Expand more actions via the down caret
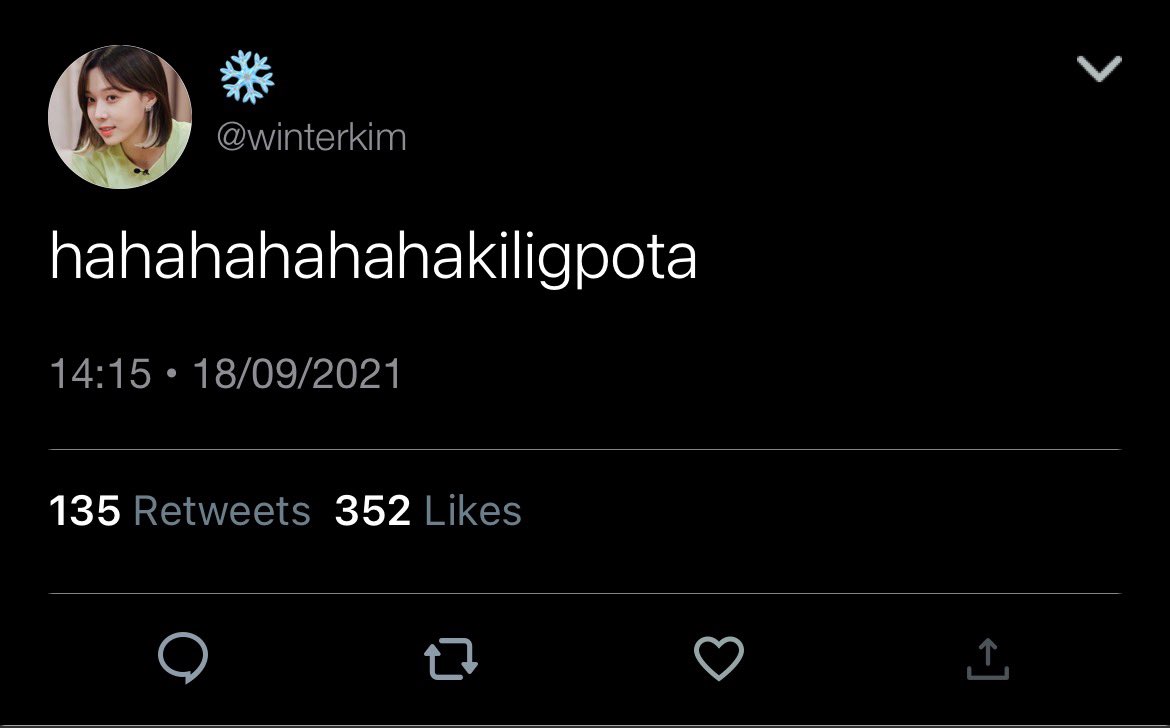 (1099, 69)
